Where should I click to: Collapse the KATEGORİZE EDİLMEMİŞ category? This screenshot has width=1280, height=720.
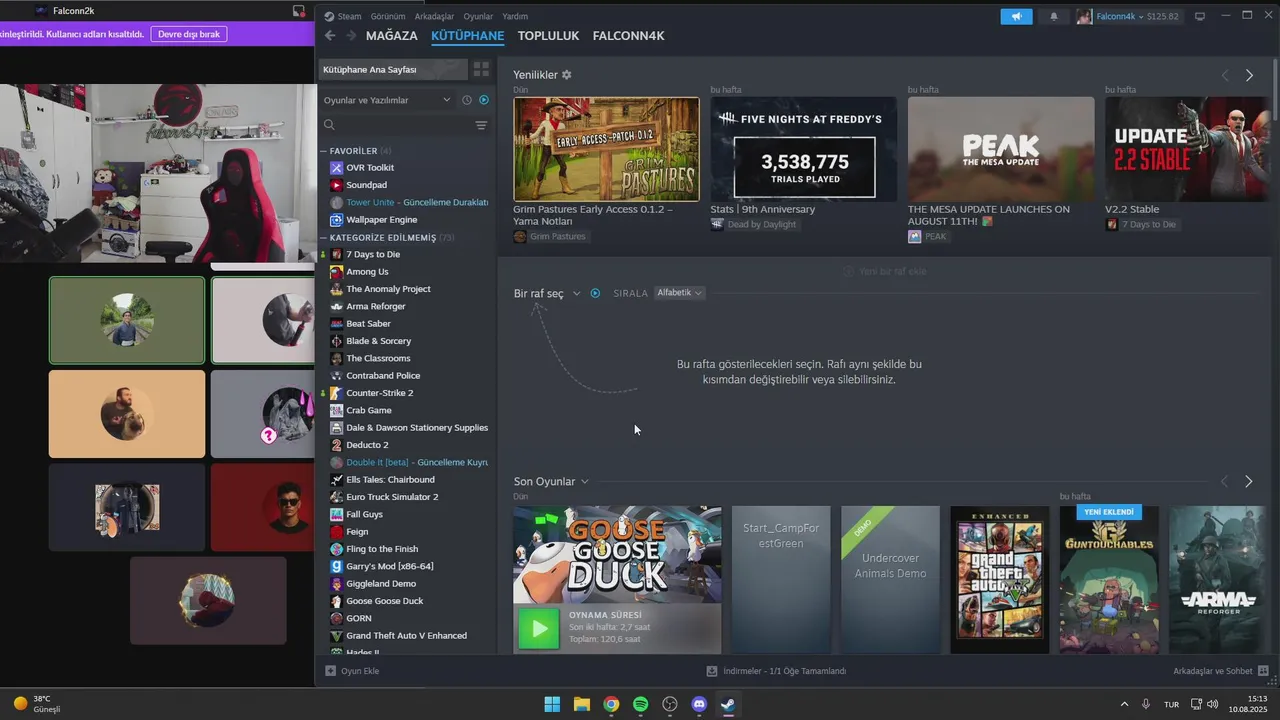tap(324, 238)
